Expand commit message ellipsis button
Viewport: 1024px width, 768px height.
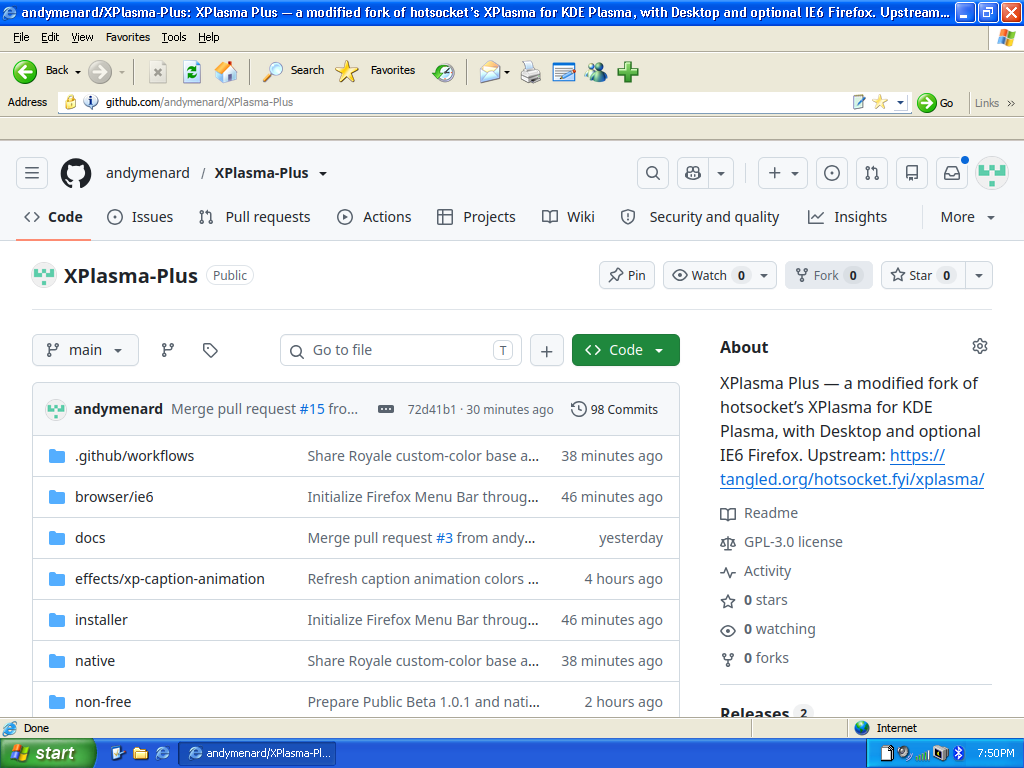[x=386, y=409]
